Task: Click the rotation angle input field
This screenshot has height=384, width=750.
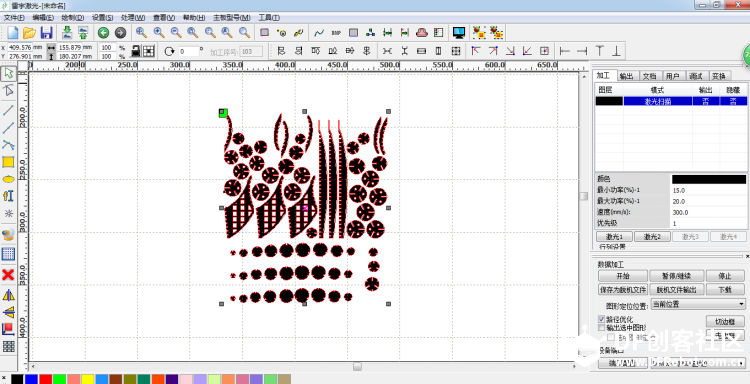Action: [188, 51]
